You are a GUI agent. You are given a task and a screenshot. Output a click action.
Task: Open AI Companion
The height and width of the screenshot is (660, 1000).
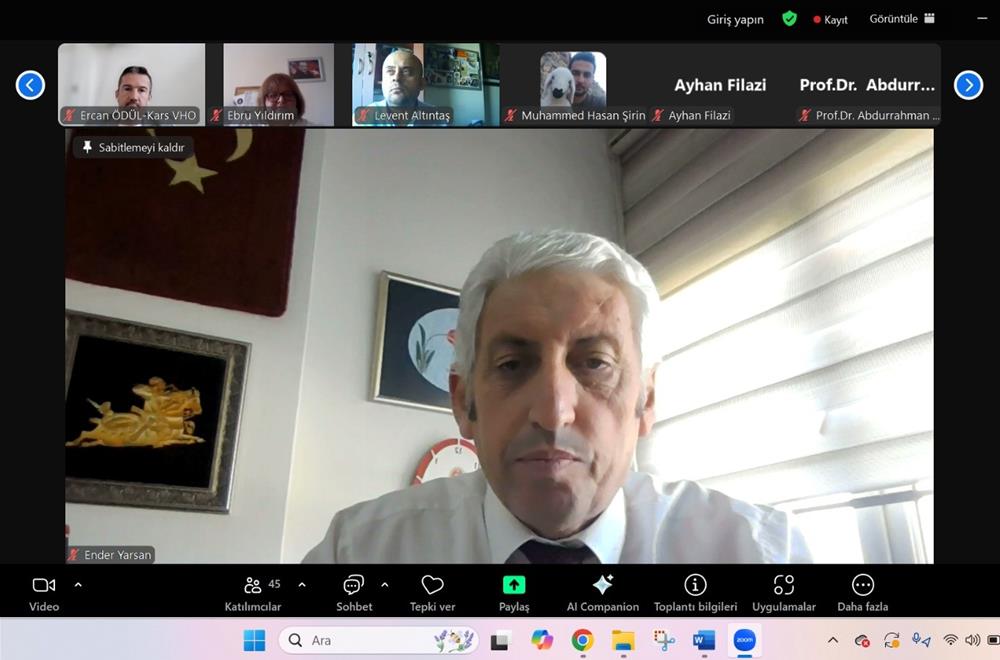(602, 591)
